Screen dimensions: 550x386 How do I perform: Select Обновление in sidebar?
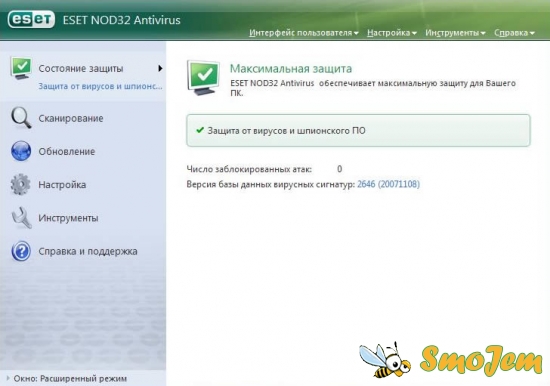point(67,151)
